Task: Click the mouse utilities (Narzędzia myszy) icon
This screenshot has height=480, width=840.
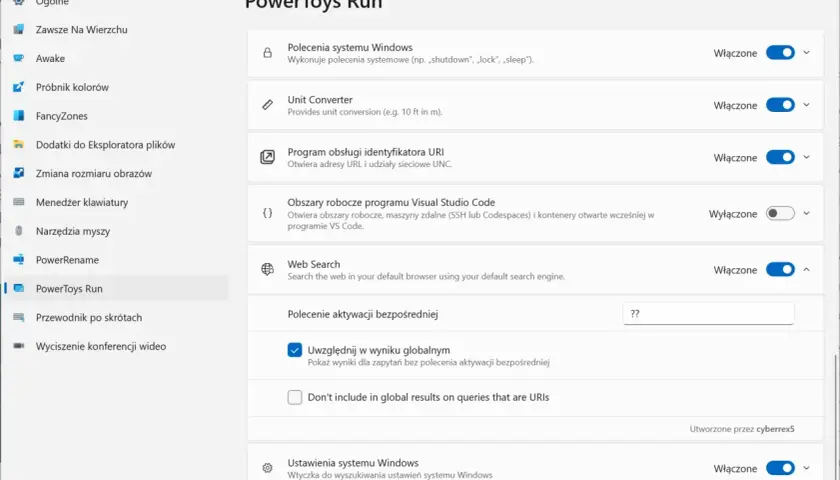Action: [19, 231]
